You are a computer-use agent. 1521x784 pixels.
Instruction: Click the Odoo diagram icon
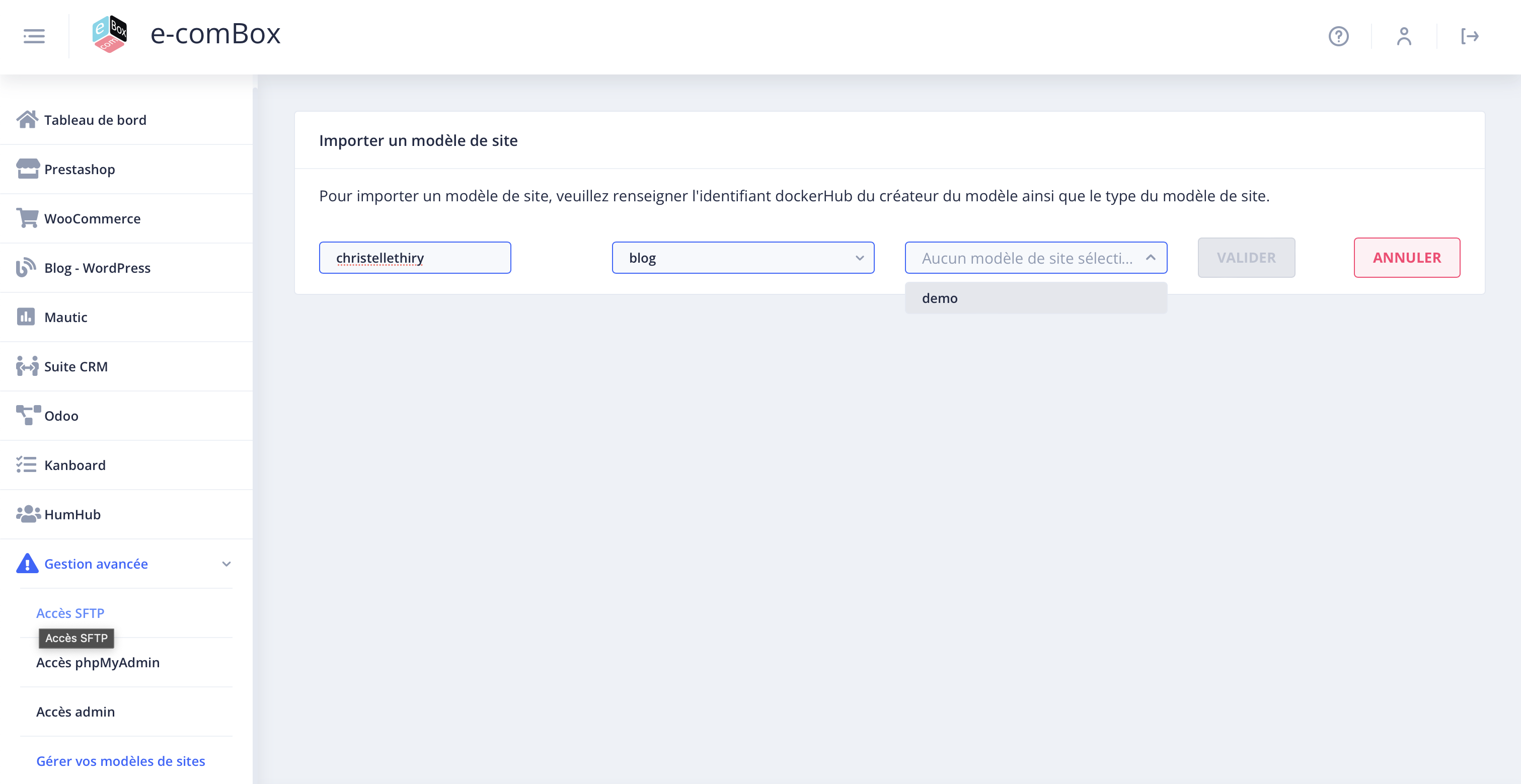point(27,415)
